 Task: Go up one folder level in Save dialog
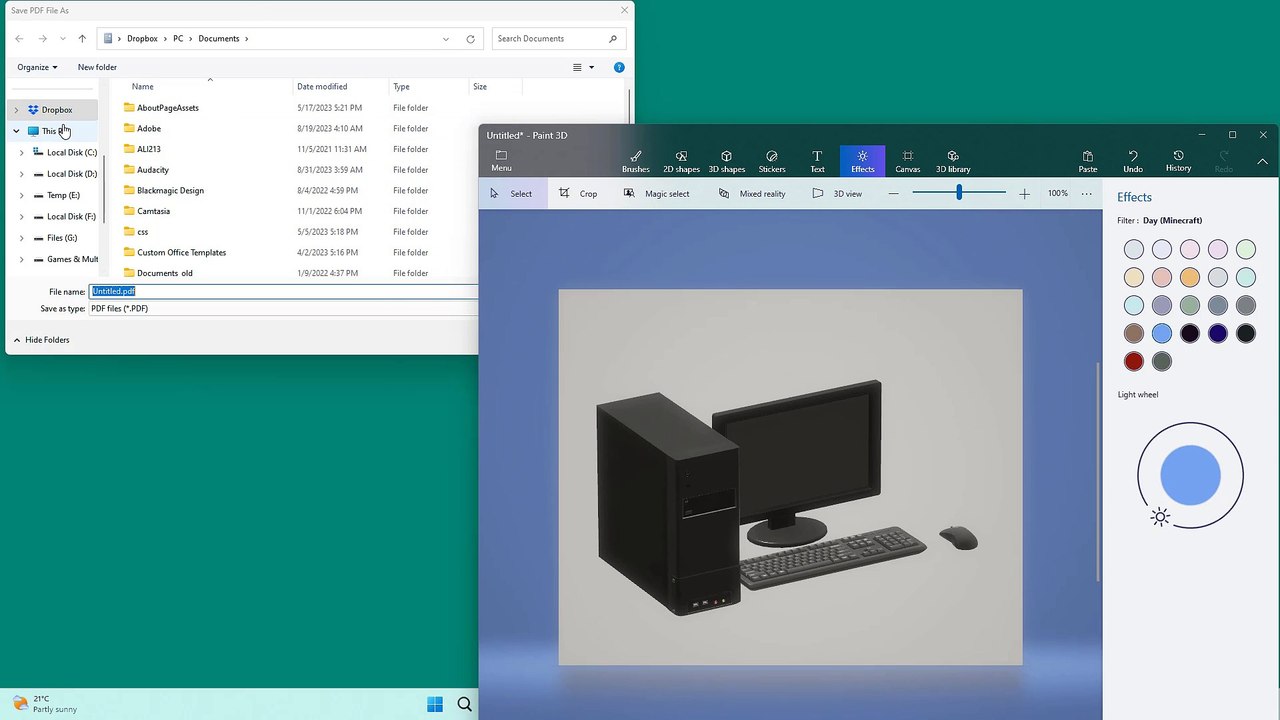82,39
